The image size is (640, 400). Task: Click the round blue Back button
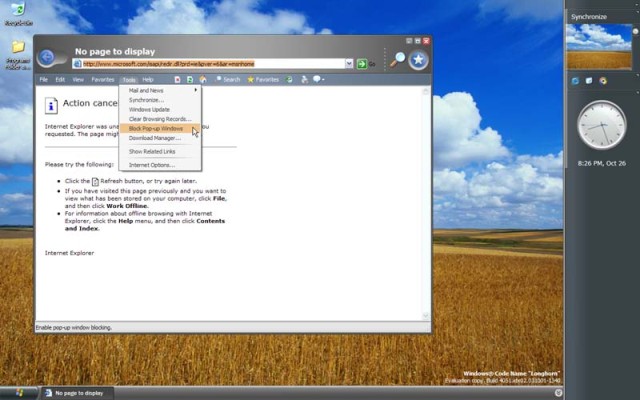[47, 58]
